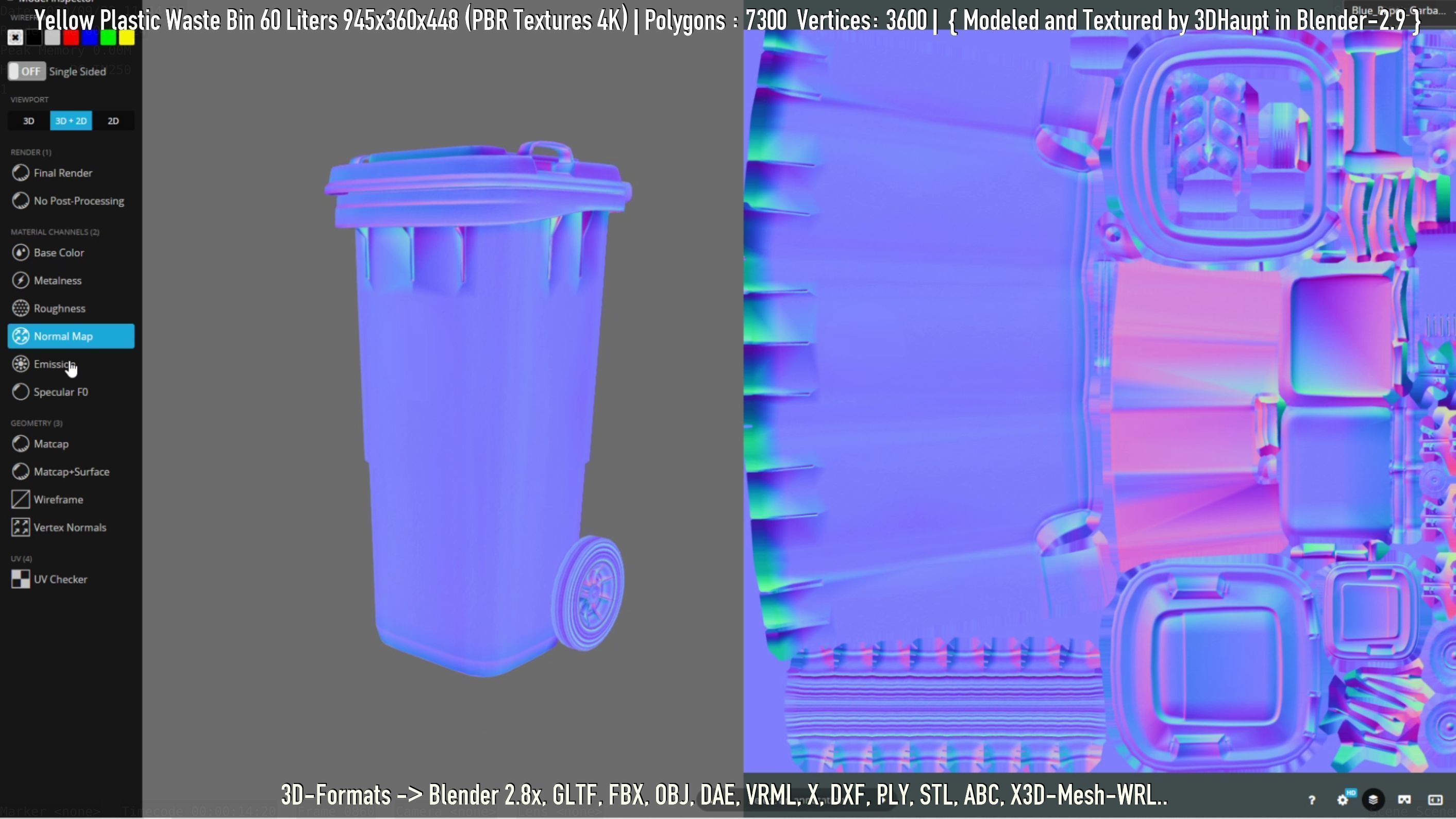Show the Final Render view
The width and height of the screenshot is (1456, 819).
tap(71, 173)
